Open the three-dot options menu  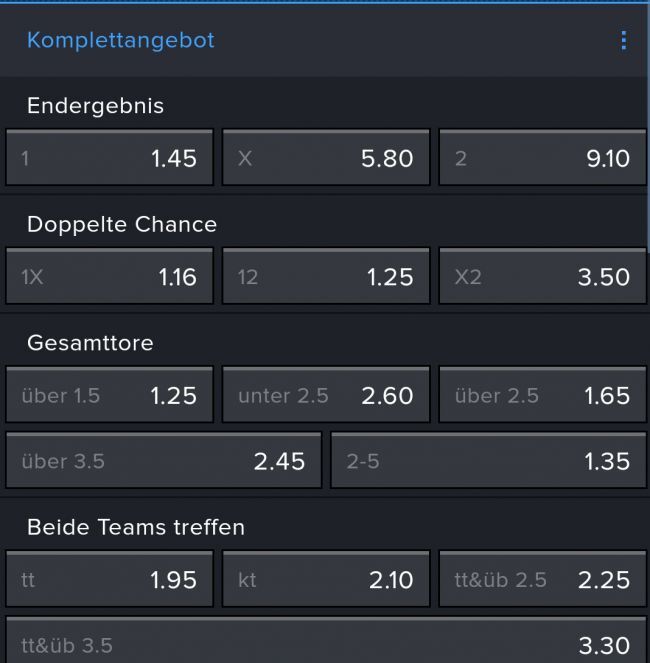tap(623, 40)
